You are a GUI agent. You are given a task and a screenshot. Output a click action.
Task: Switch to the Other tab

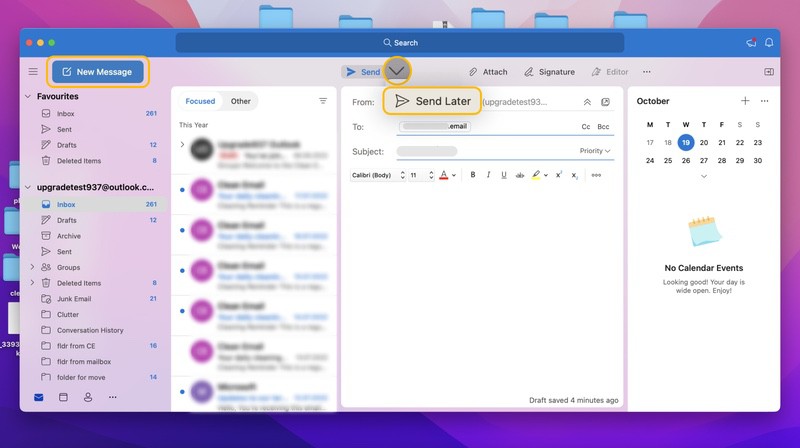(x=240, y=101)
